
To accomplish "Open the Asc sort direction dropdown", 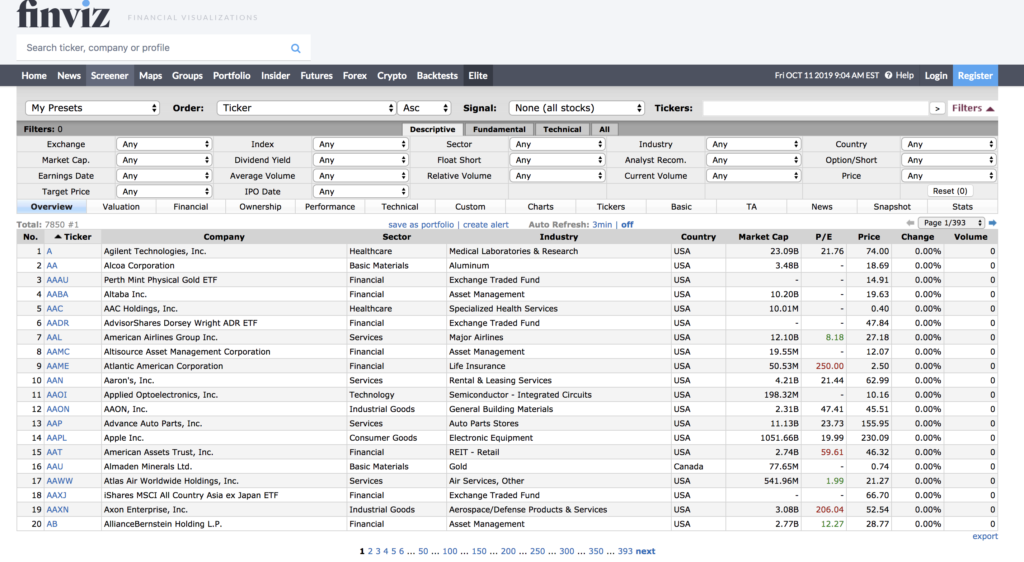I will click(x=424, y=108).
